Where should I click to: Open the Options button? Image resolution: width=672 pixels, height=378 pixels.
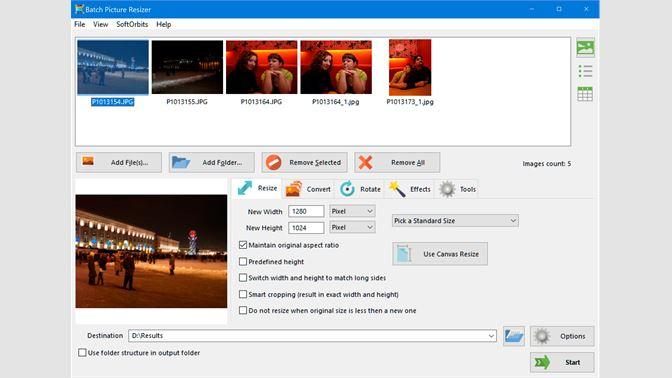[x=562, y=336]
